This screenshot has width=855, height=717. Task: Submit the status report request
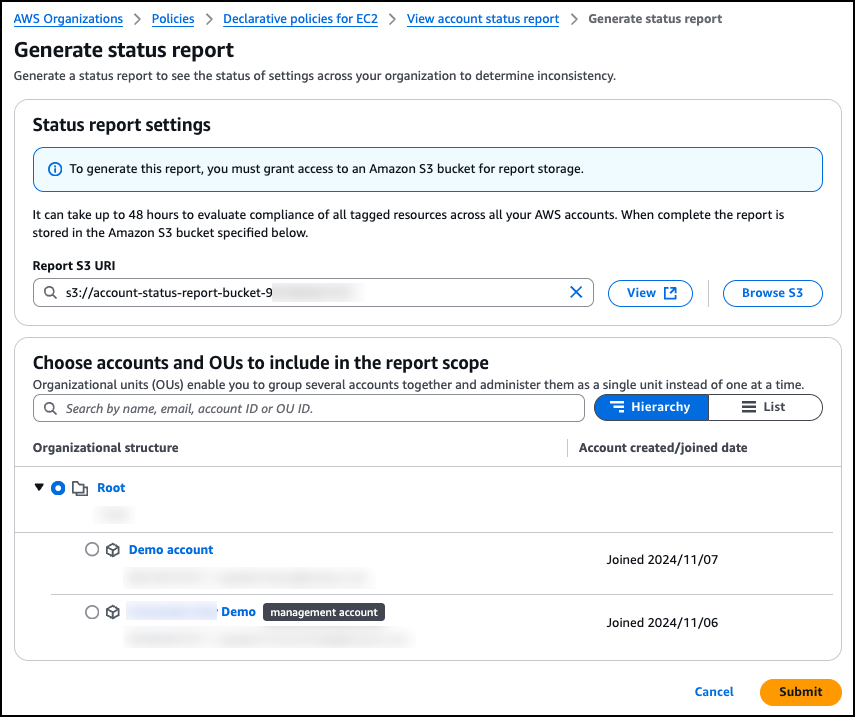click(800, 692)
